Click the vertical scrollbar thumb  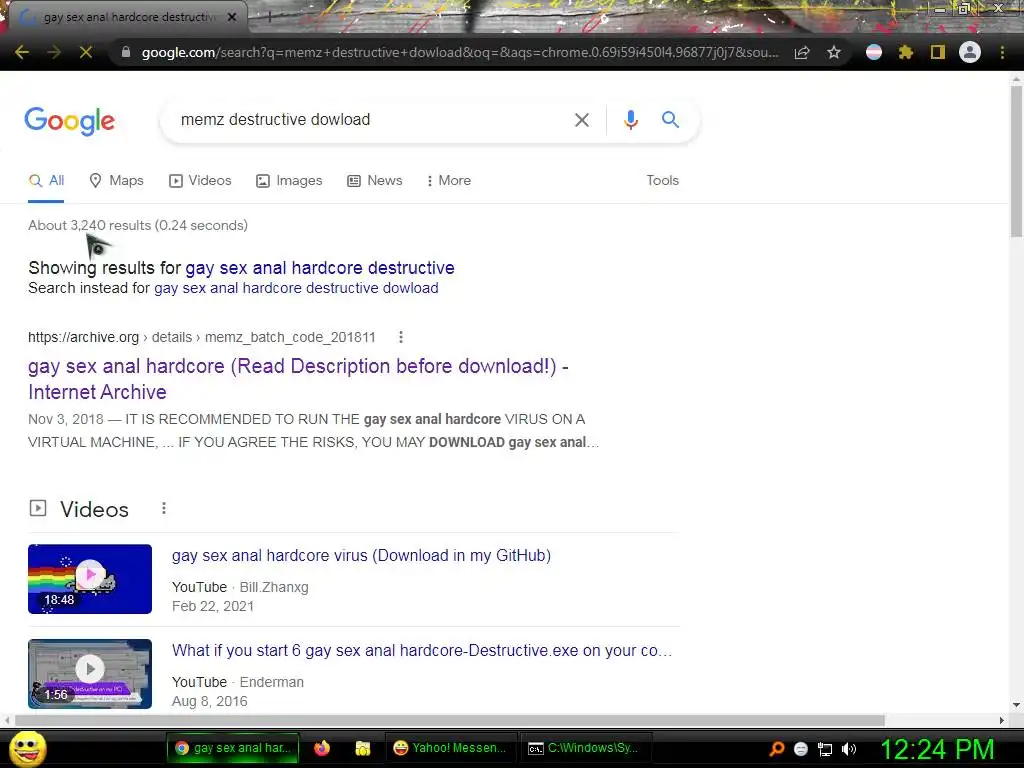[x=1016, y=161]
